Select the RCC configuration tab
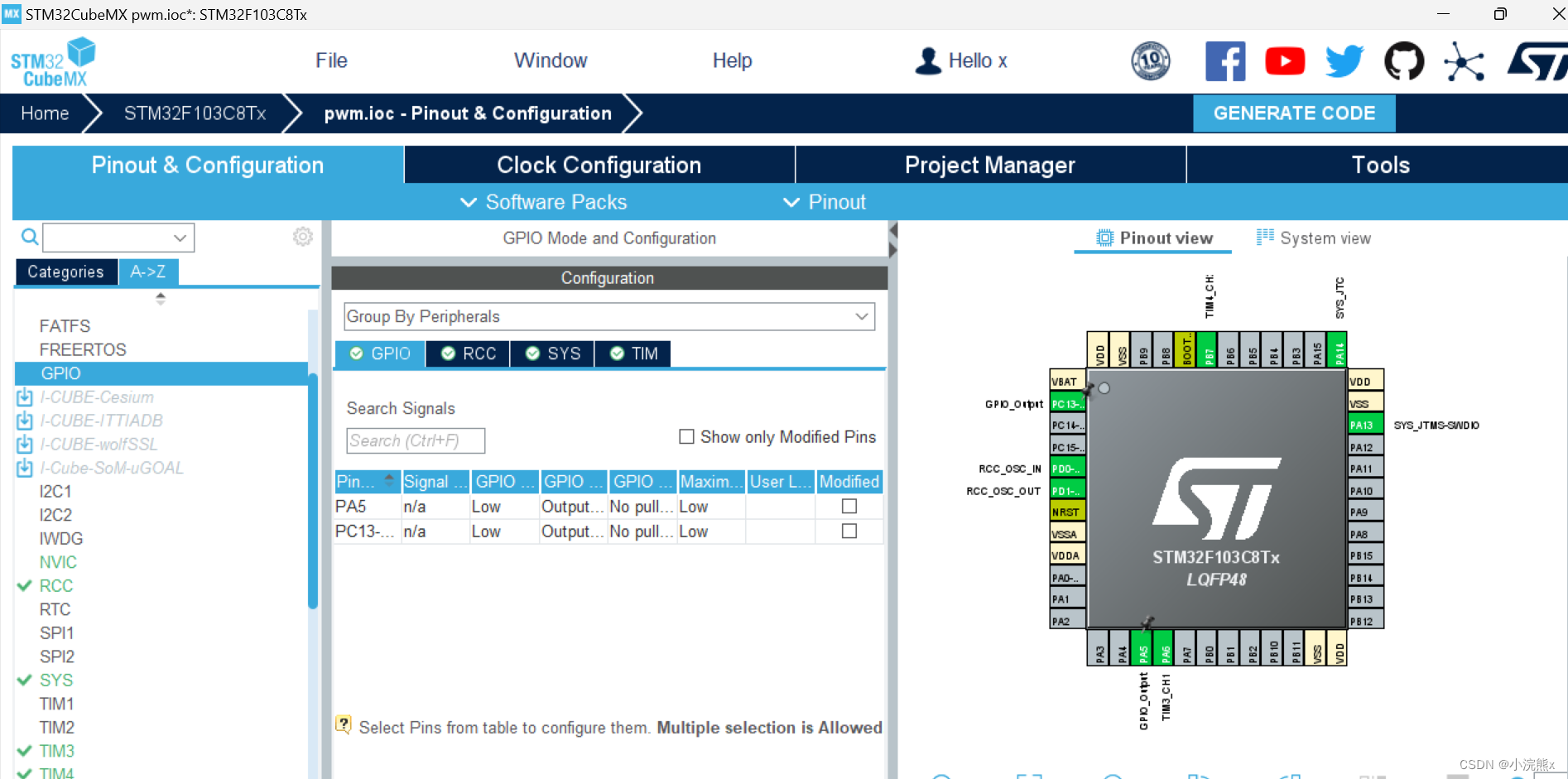This screenshot has height=779, width=1568. tap(469, 353)
